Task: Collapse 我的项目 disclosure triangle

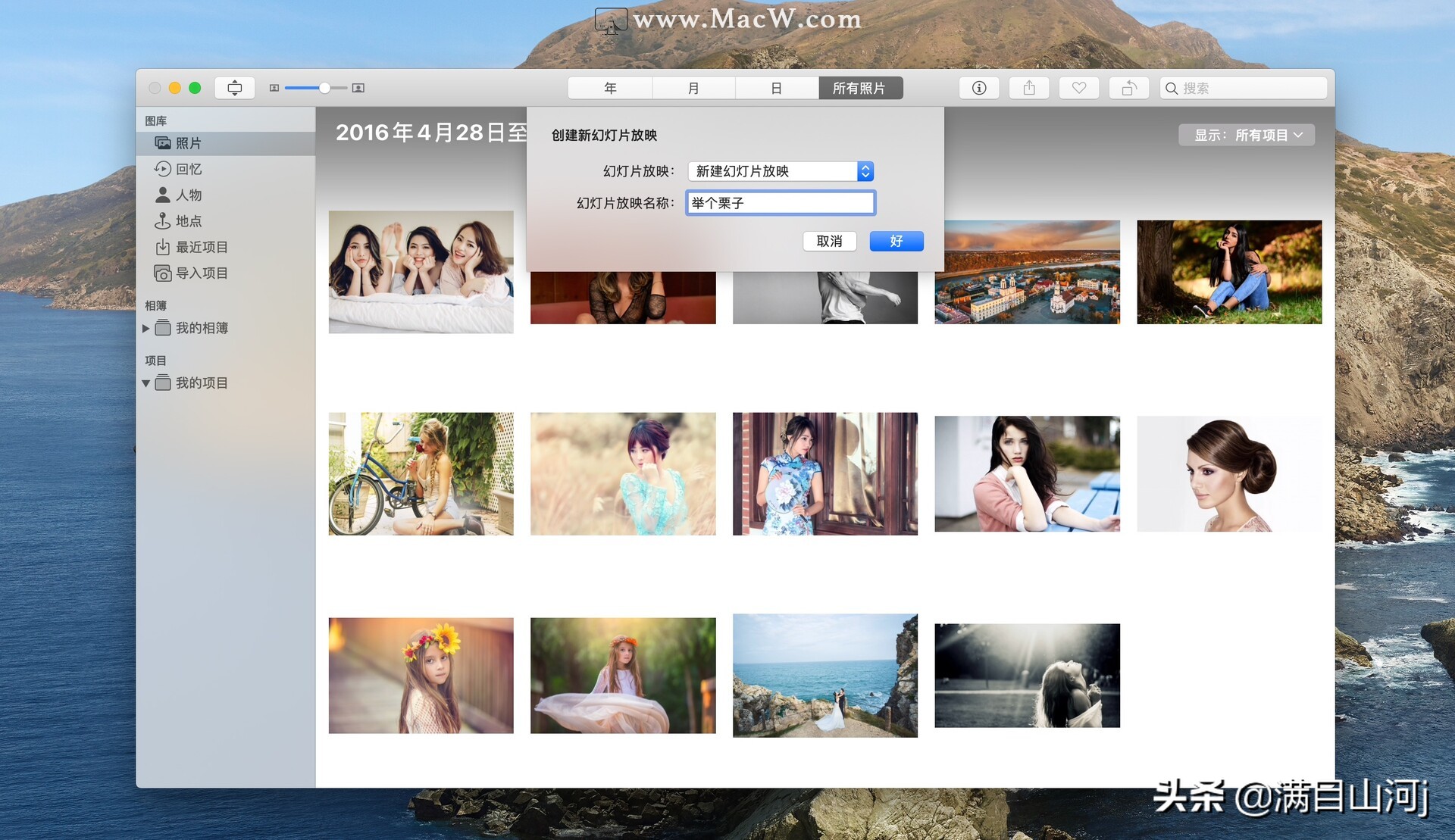Action: (x=145, y=383)
